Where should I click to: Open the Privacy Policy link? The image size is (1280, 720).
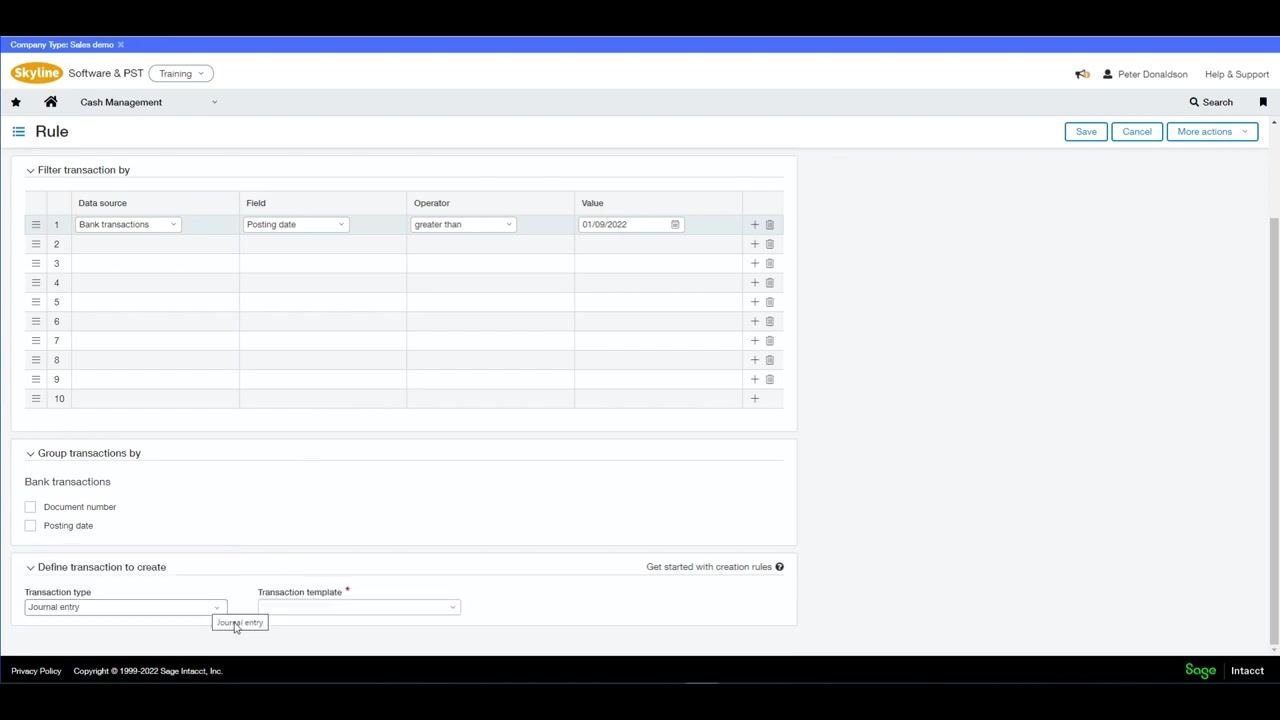click(36, 671)
